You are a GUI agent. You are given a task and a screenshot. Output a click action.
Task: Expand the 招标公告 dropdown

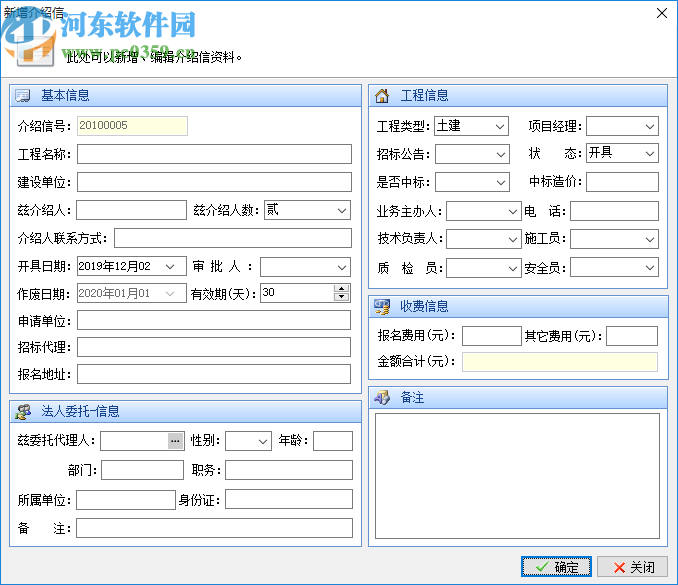472,154
